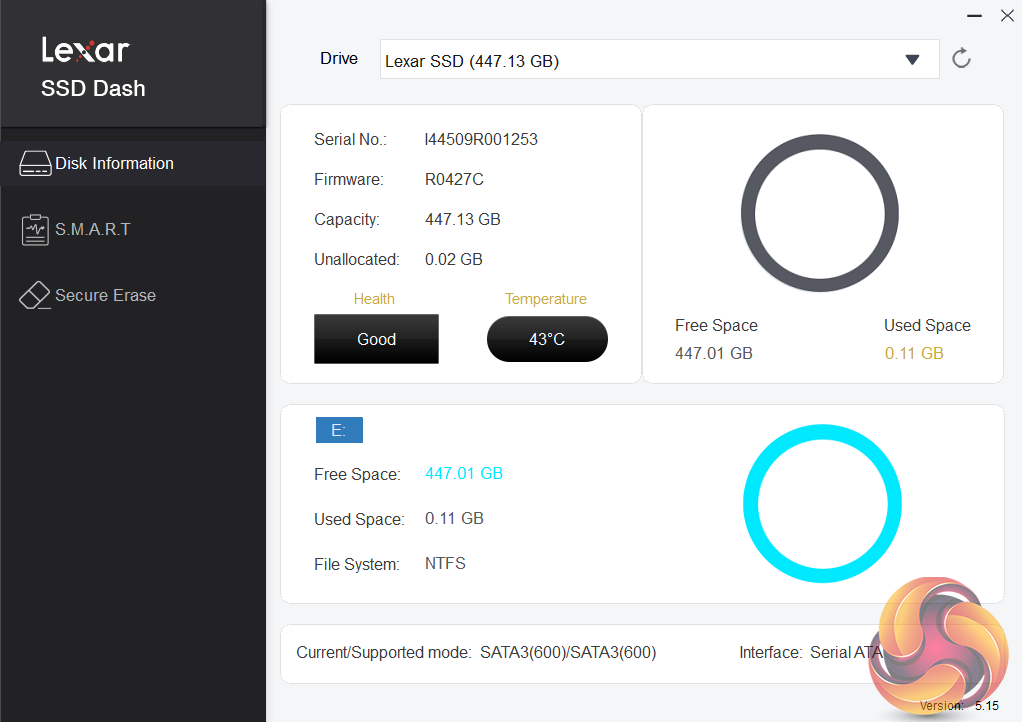Select the E: partition badge

(339, 430)
